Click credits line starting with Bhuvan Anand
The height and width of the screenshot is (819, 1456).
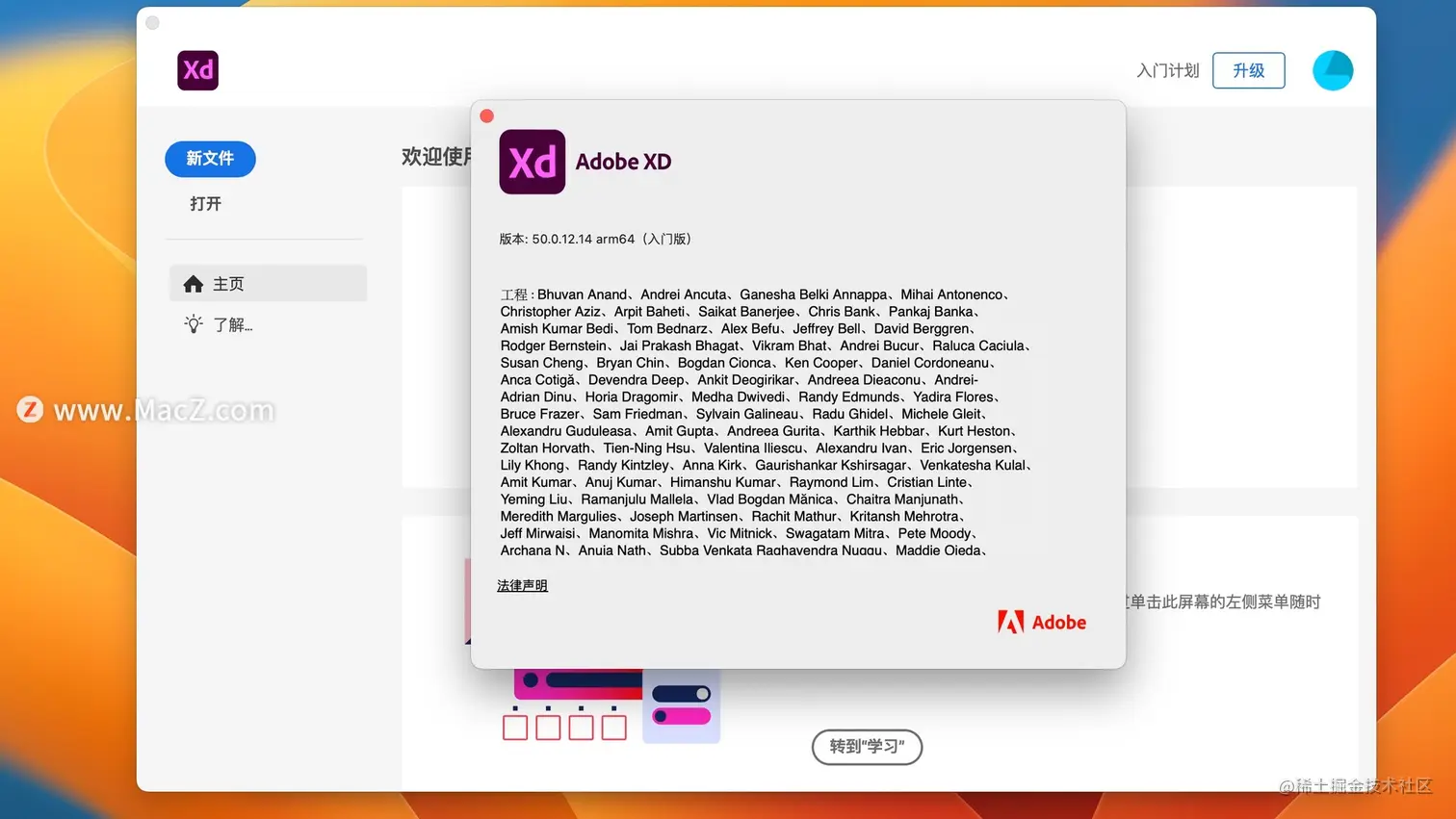[x=755, y=294]
